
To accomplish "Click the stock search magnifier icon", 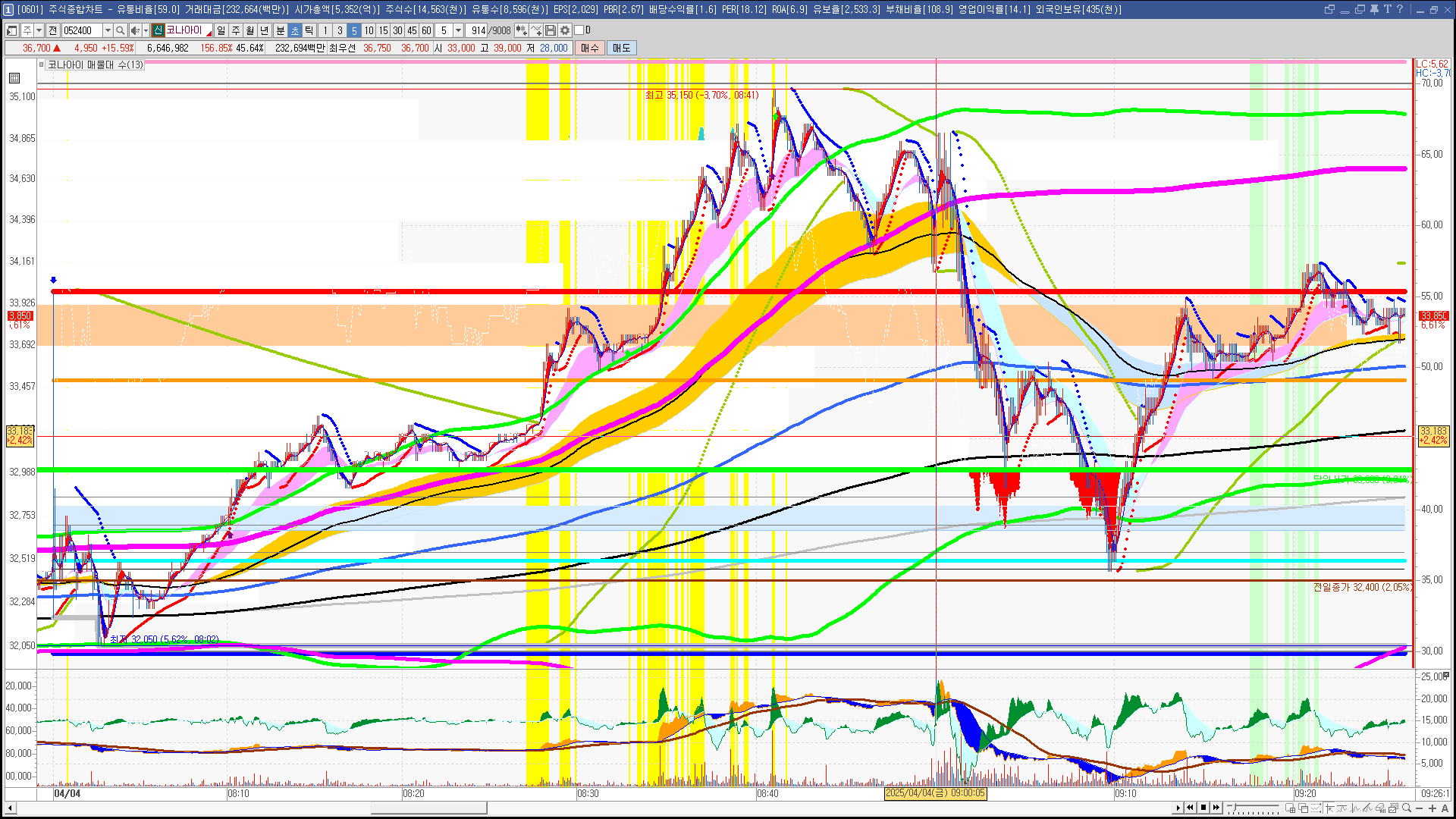I will (x=120, y=30).
